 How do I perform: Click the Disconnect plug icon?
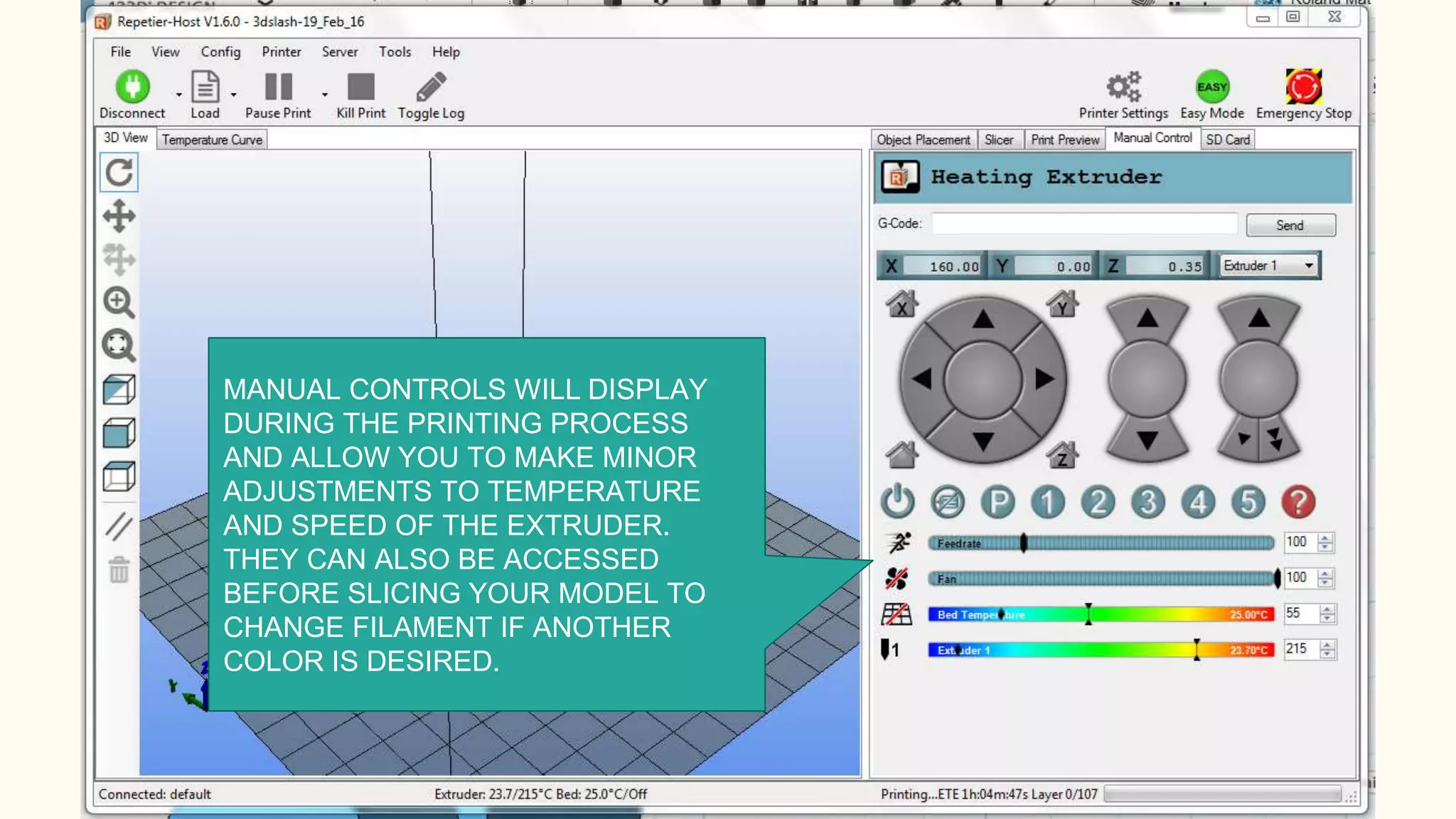(132, 87)
